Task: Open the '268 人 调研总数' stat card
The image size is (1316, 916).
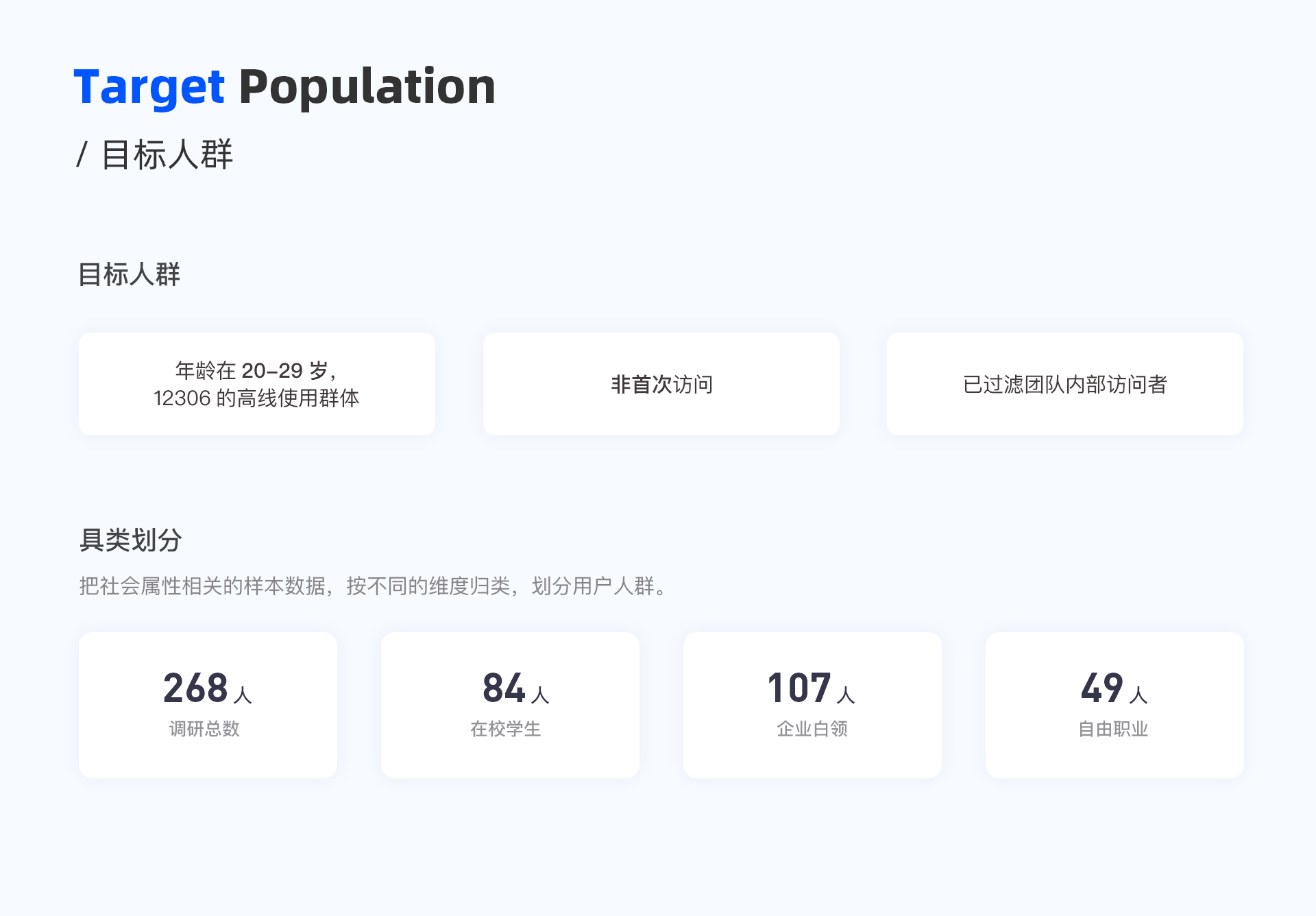Action: coord(208,705)
